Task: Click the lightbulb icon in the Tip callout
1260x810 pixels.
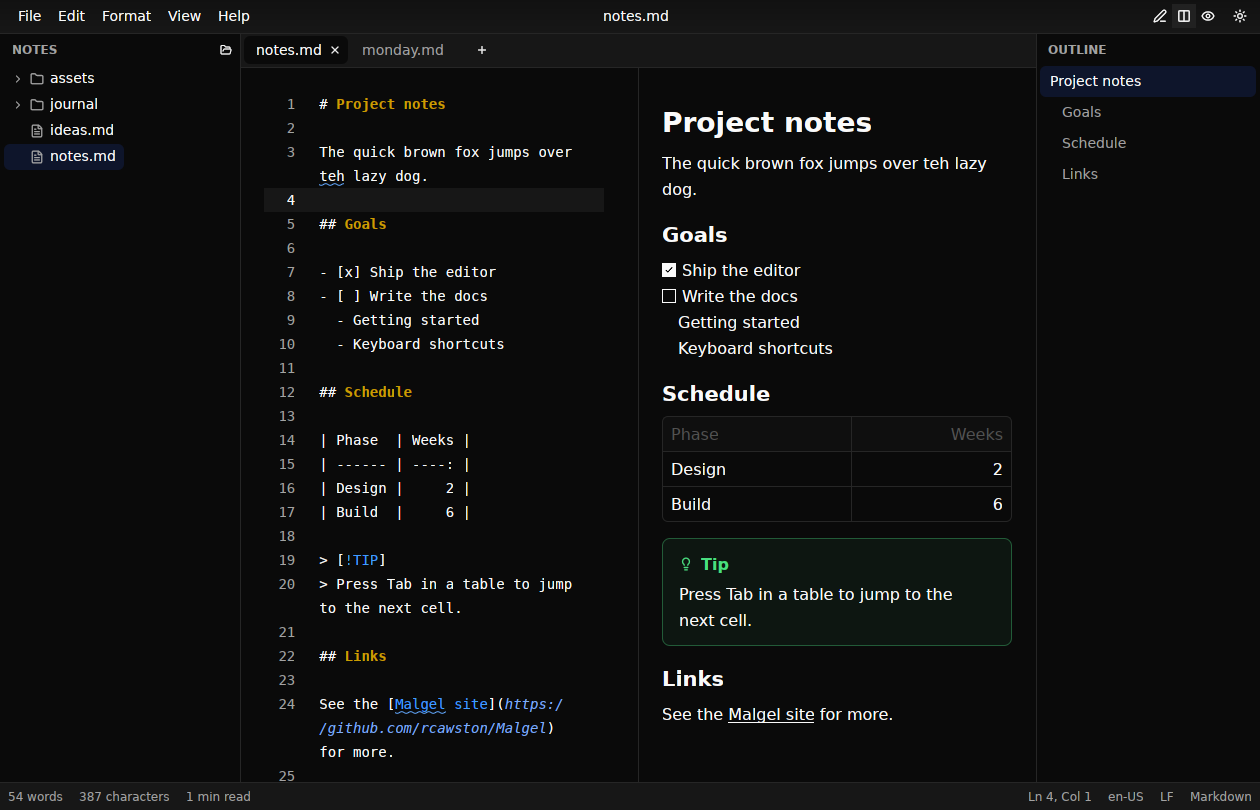Action: (x=686, y=564)
